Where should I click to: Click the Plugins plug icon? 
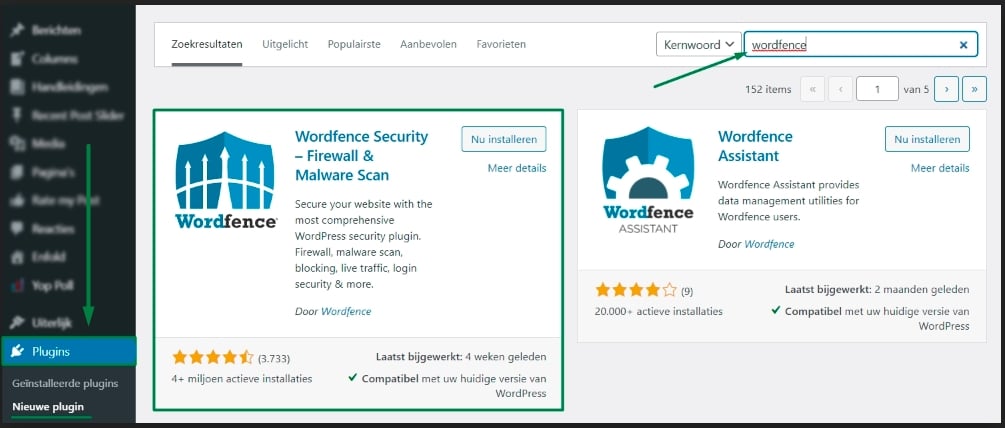pyautogui.click(x=18, y=351)
